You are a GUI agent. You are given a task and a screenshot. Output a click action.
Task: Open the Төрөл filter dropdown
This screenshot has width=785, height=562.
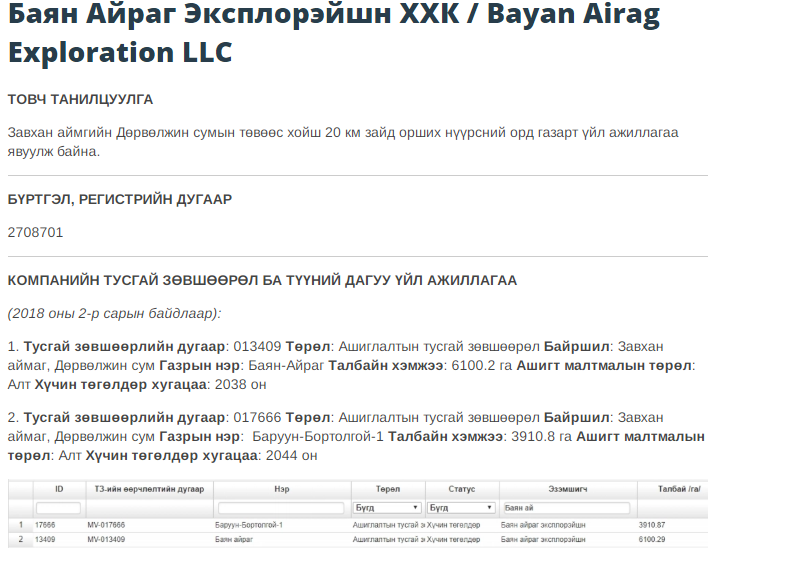[387, 508]
